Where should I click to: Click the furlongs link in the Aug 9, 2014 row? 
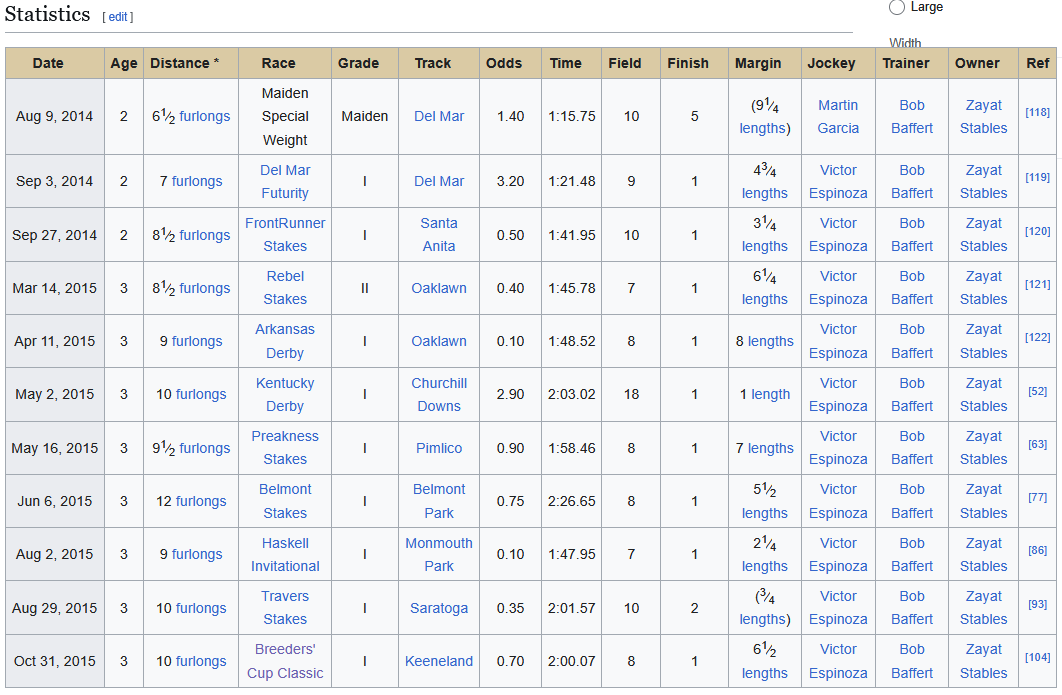(x=205, y=117)
